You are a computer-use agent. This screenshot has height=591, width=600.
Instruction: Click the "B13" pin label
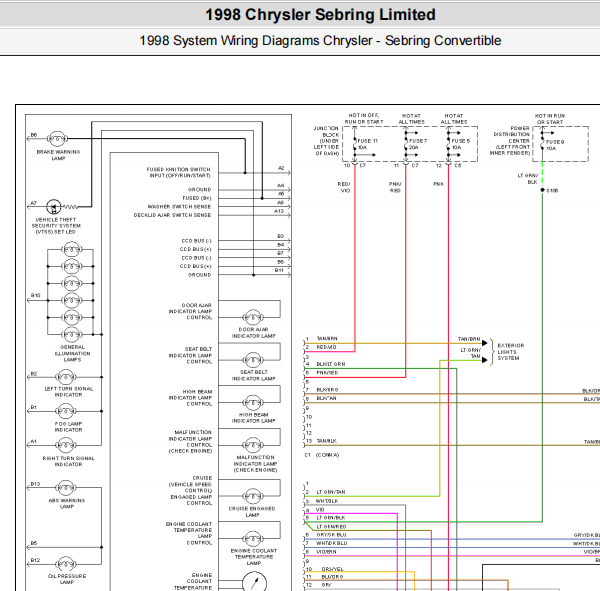coord(35,484)
